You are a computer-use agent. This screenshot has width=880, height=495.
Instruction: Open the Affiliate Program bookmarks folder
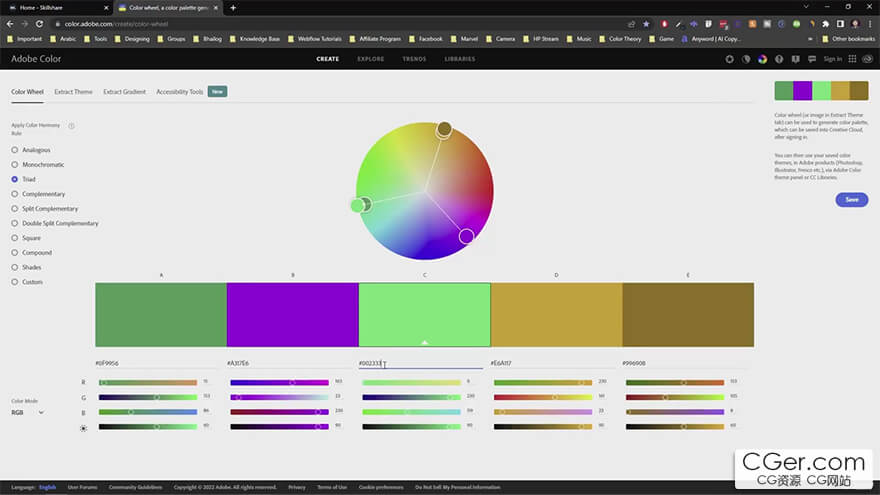click(375, 39)
